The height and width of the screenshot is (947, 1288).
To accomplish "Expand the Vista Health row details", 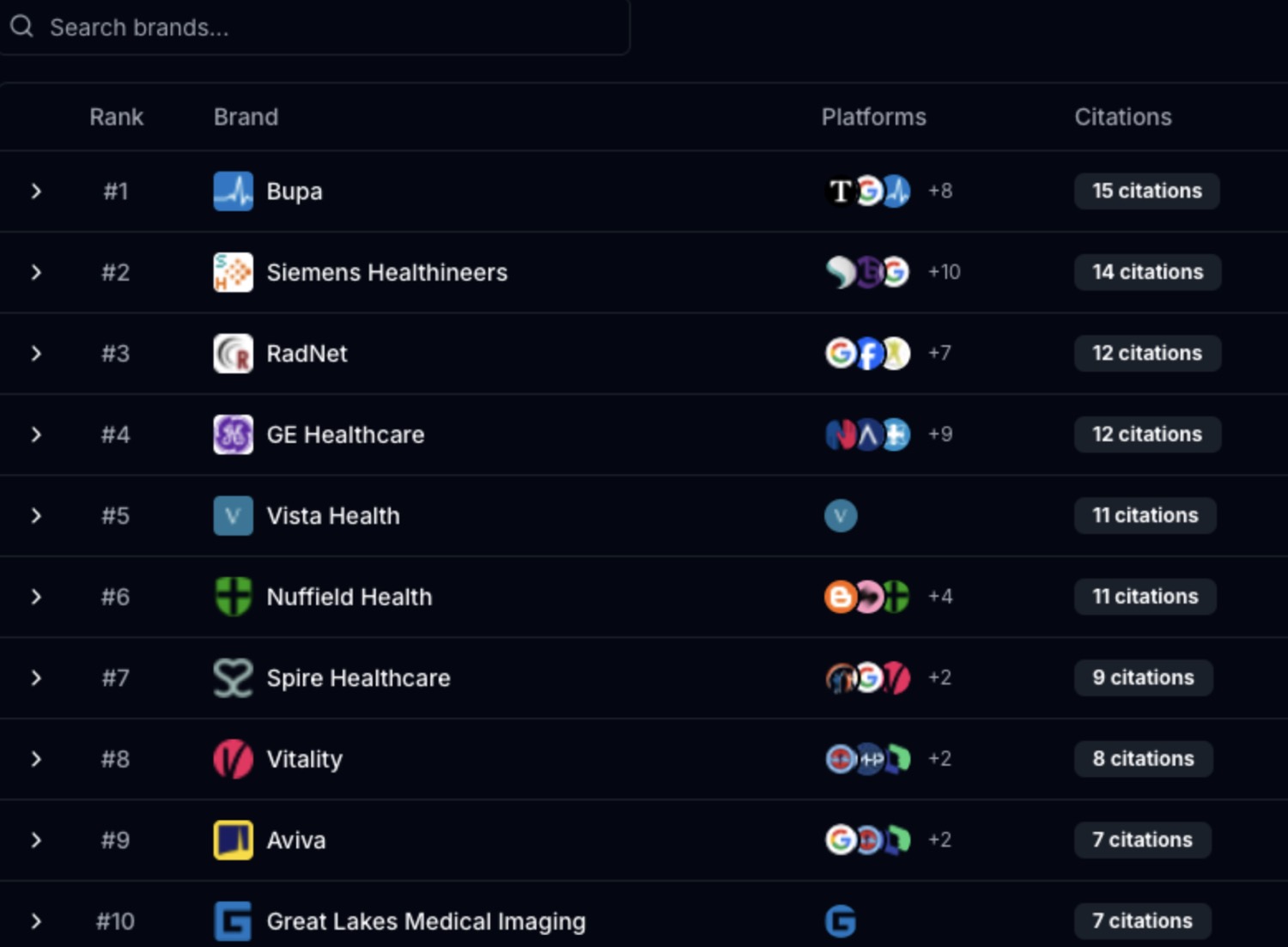I will [36, 516].
